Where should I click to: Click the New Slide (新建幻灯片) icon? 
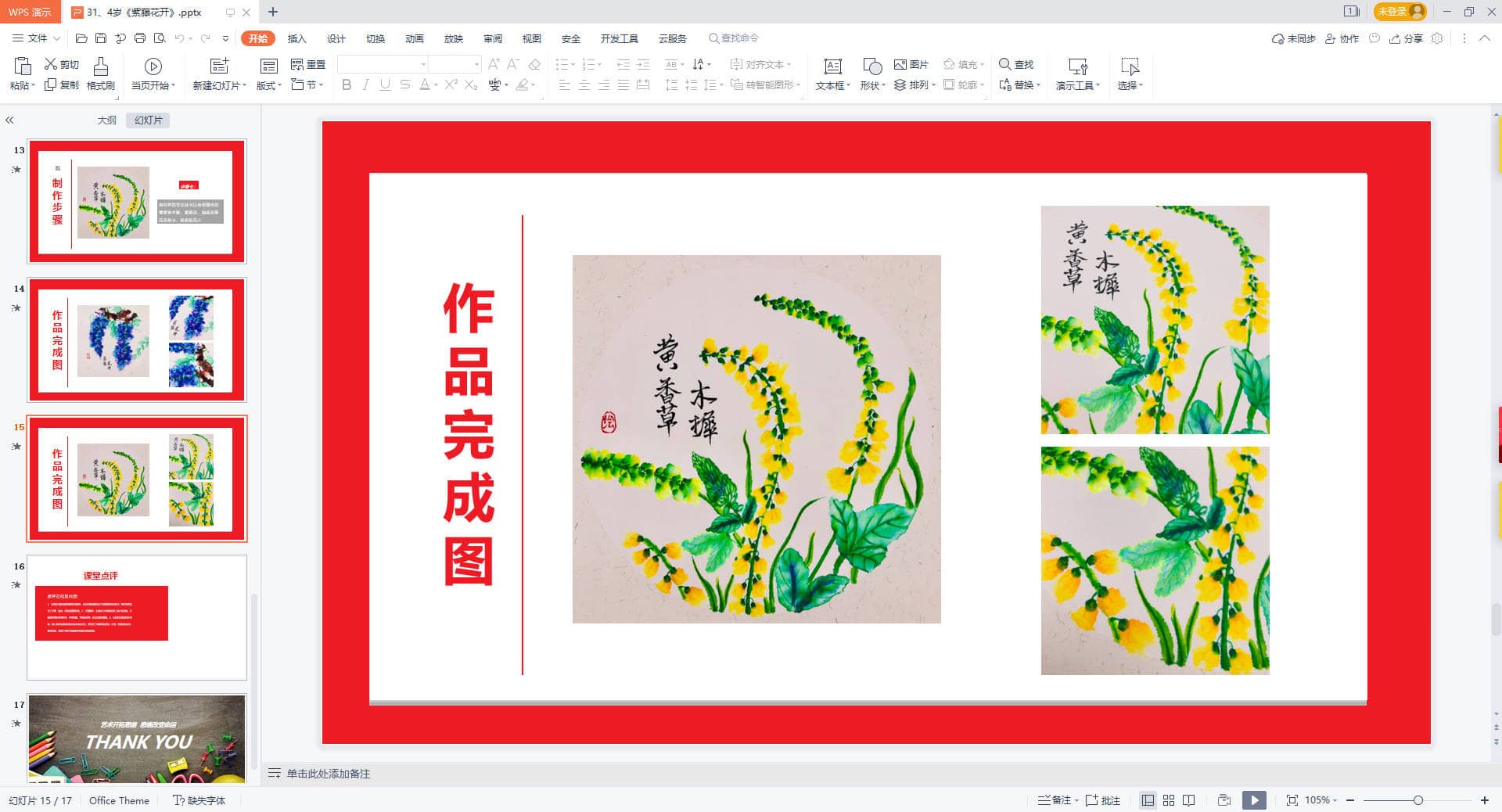[220, 66]
